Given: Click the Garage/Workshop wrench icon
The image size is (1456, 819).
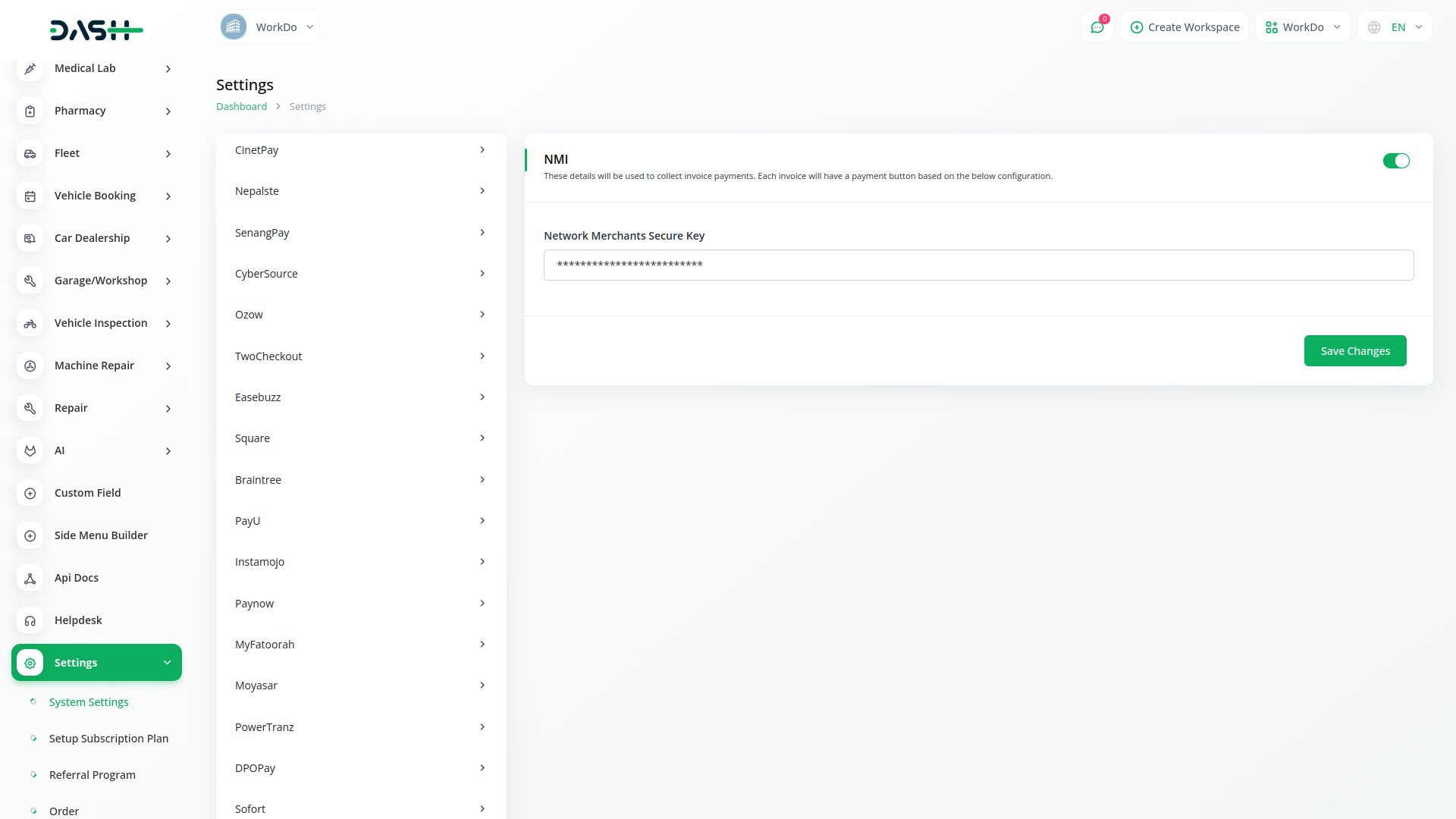Looking at the screenshot, I should coord(30,281).
